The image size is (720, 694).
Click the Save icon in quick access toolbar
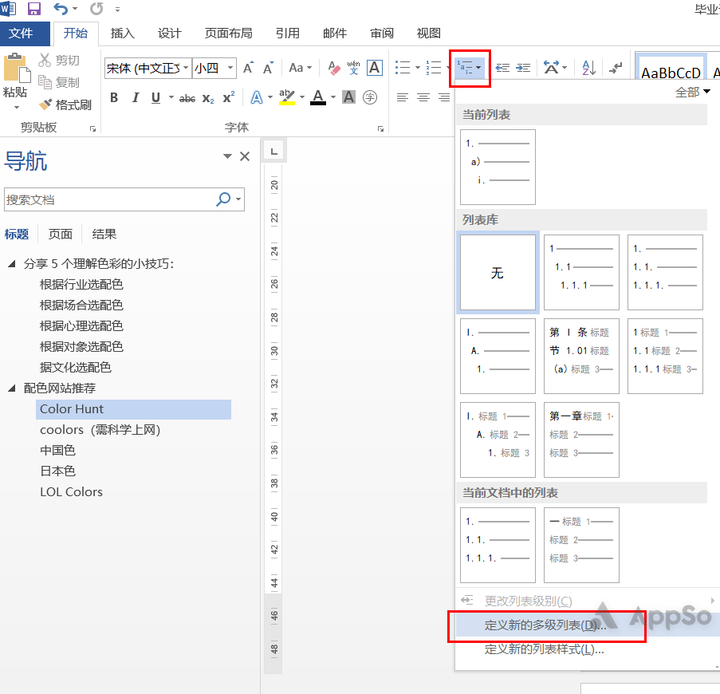coord(34,8)
